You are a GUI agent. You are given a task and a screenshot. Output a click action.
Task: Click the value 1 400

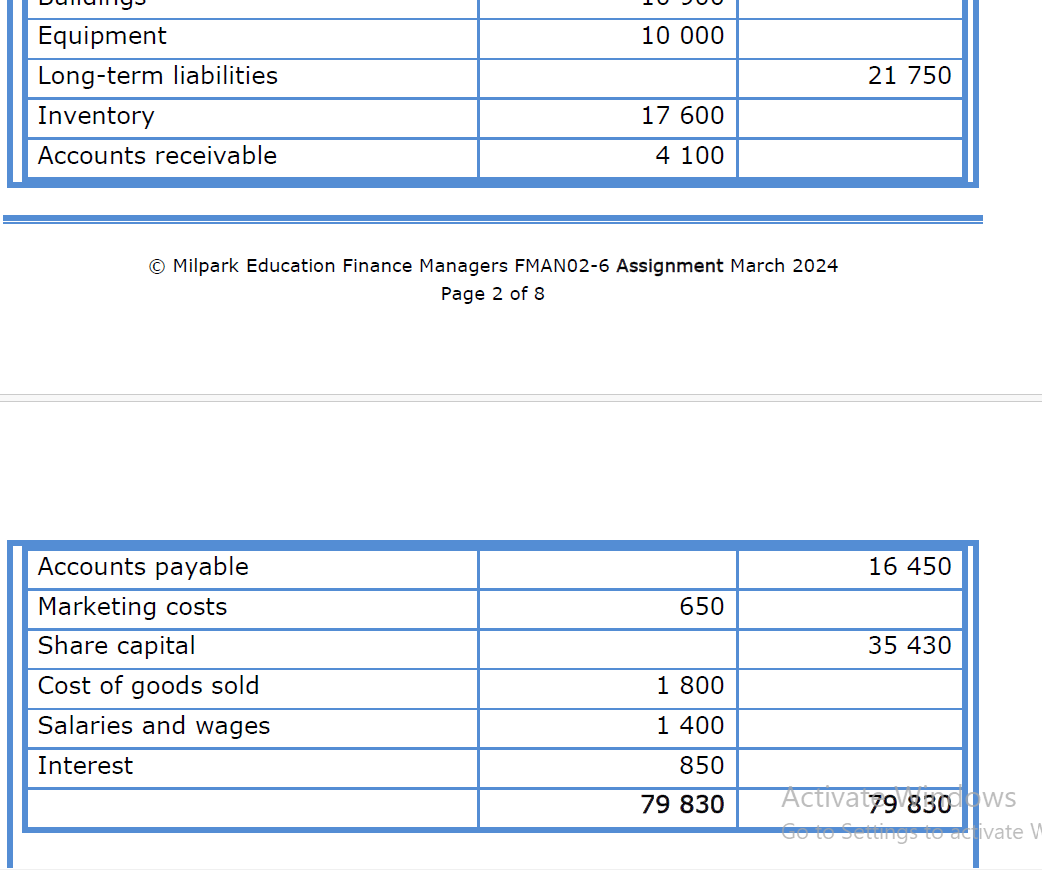(690, 726)
